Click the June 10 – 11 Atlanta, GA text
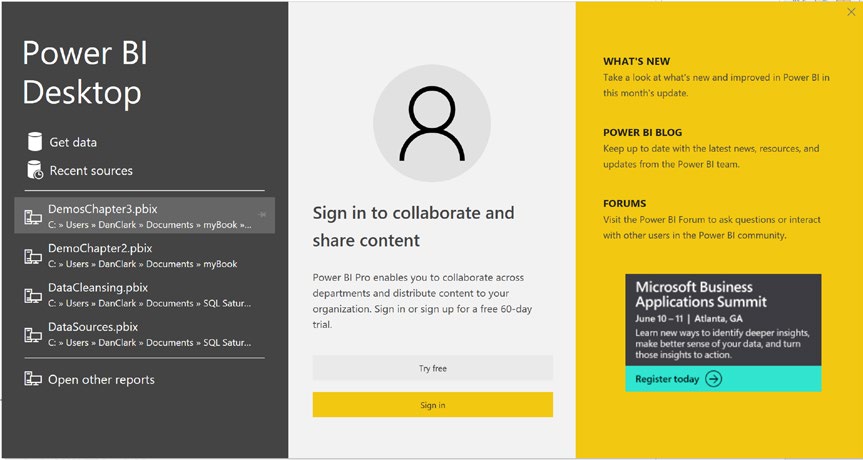 tap(689, 319)
